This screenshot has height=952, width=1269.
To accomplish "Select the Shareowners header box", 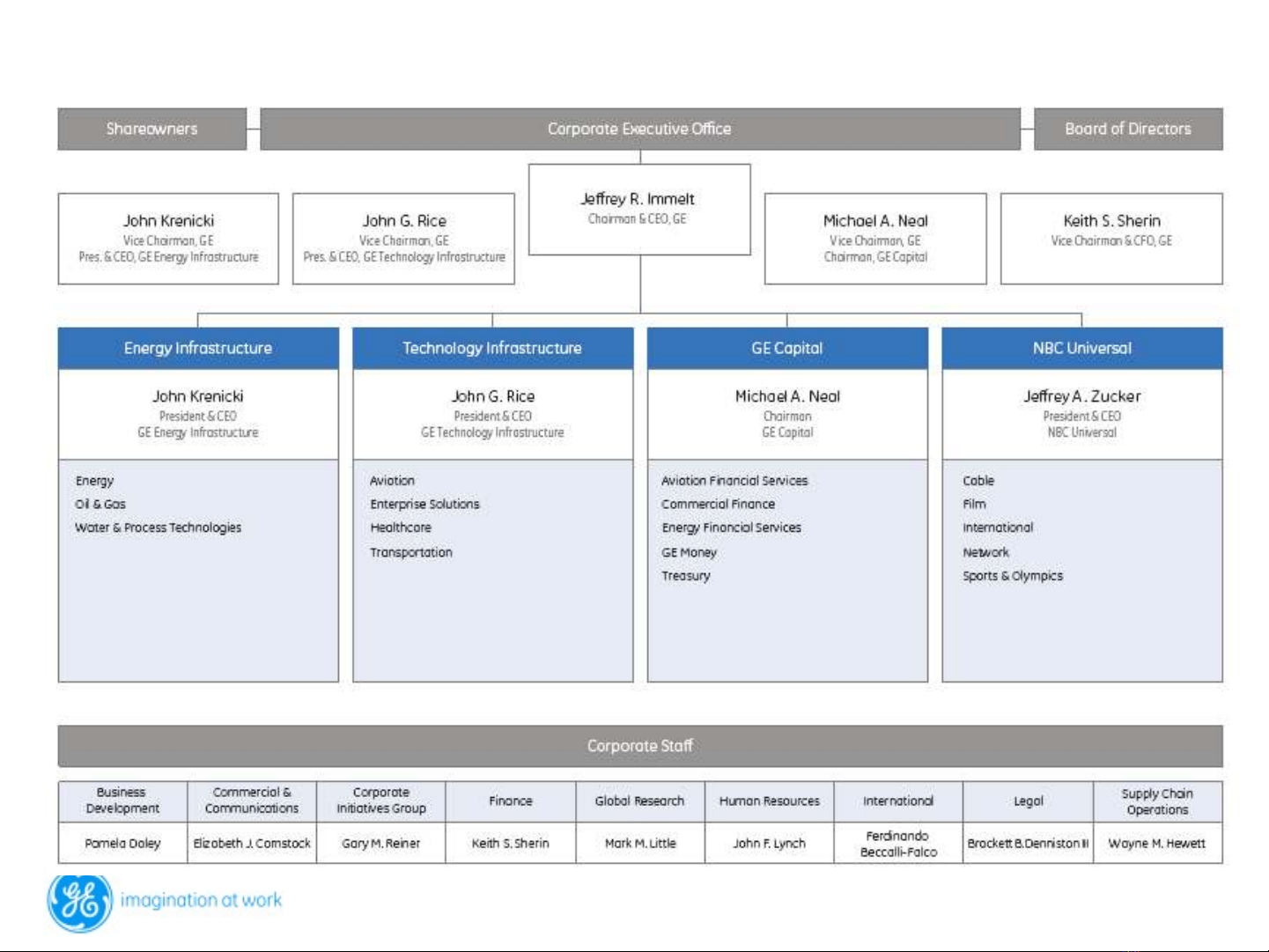I will (x=152, y=129).
